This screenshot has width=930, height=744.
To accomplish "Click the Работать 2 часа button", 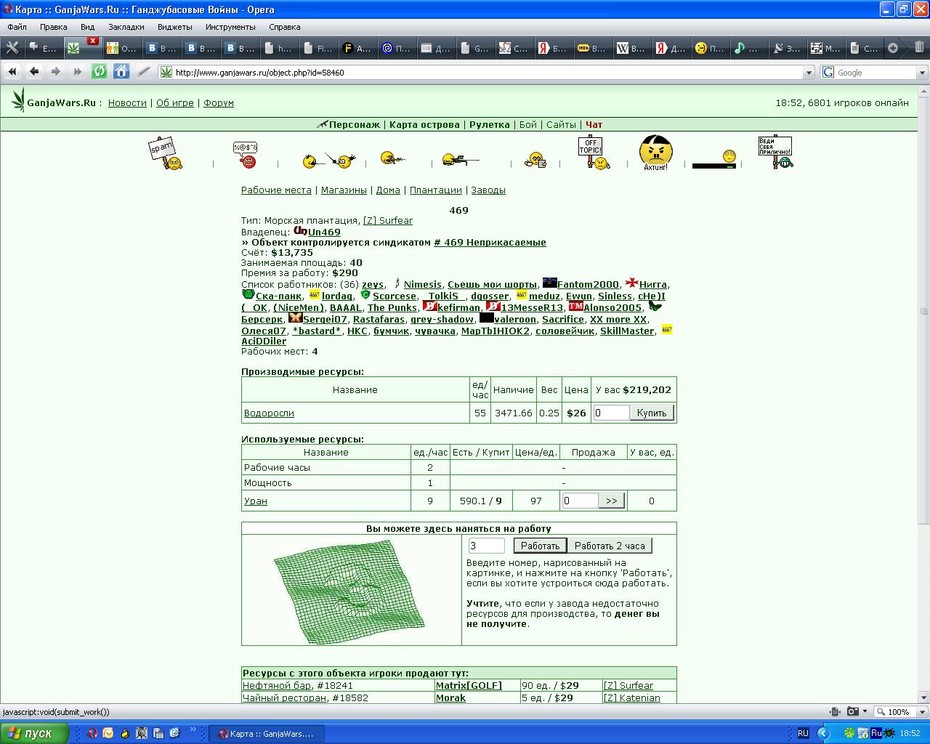I will (x=609, y=546).
